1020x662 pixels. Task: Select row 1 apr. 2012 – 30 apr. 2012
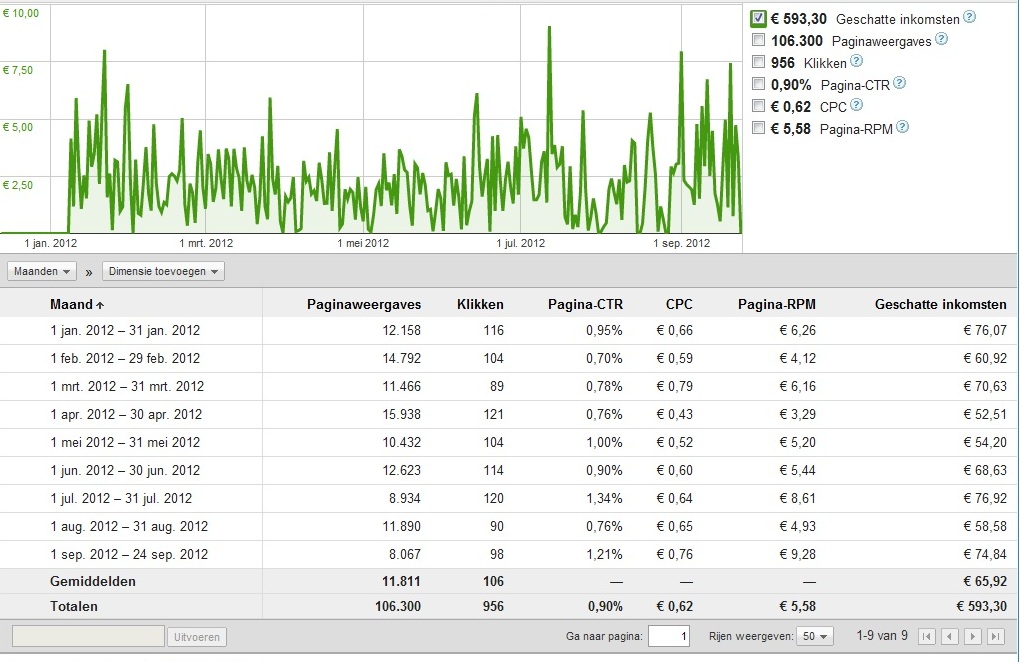509,414
